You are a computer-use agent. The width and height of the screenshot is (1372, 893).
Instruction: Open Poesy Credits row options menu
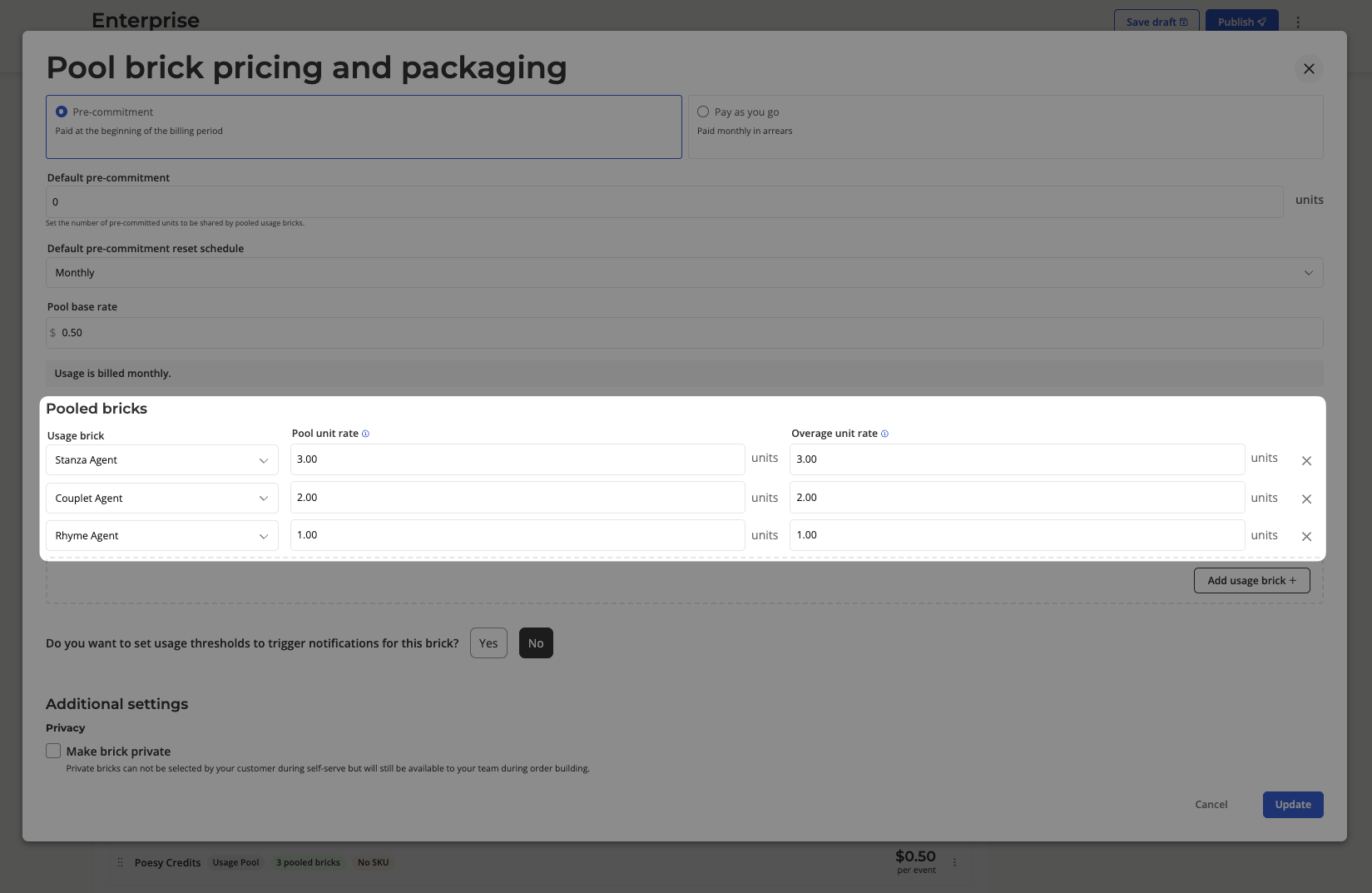pos(954,862)
